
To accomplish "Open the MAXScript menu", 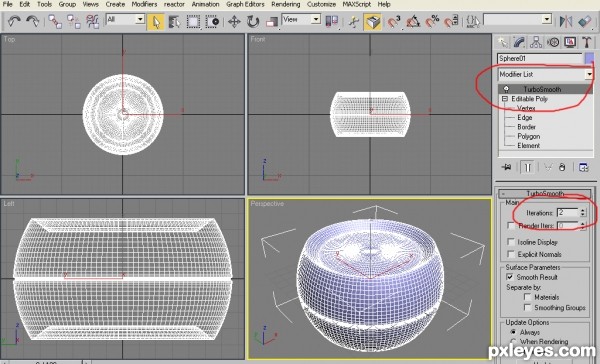I will coord(357,4).
